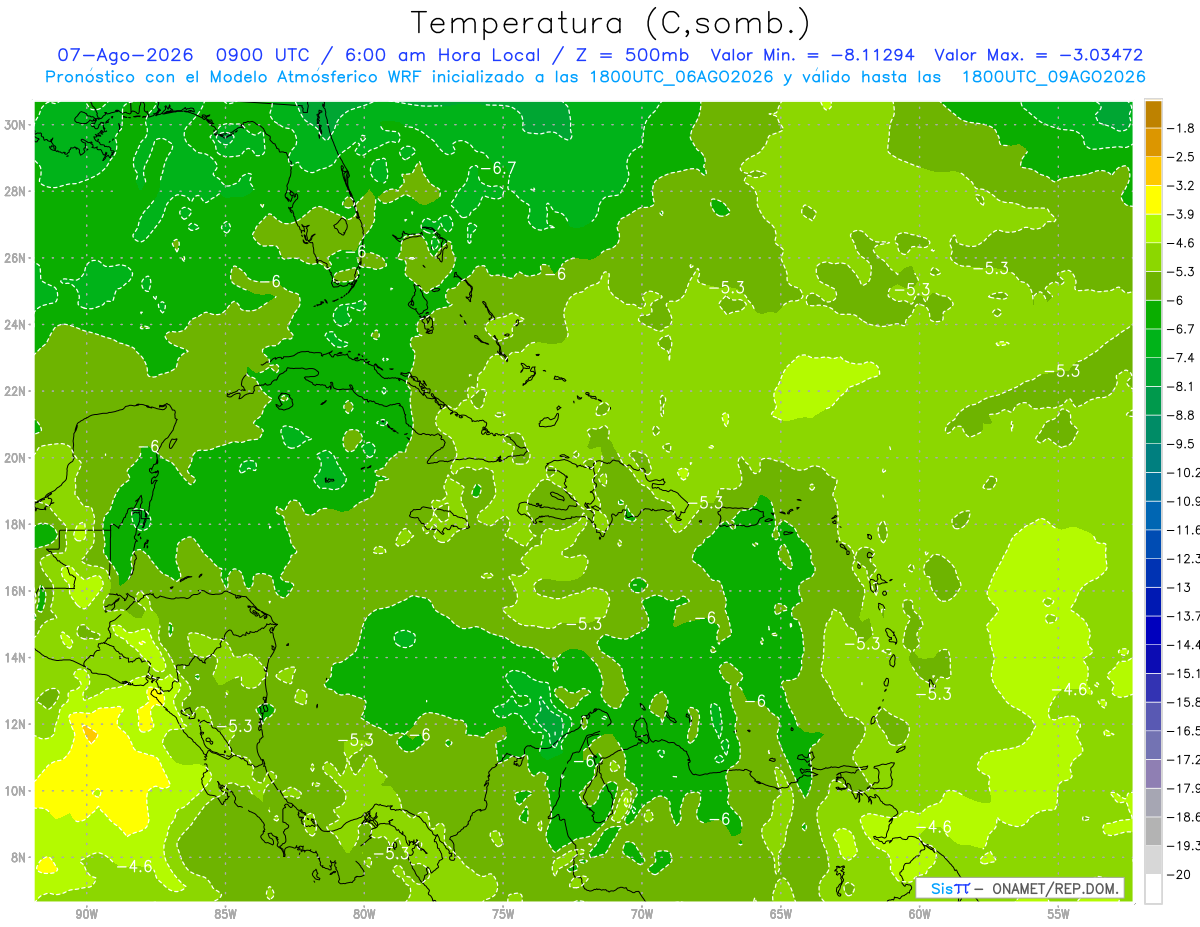This screenshot has width=1200, height=927.
Task: Click the '60W' longitude axis label
Action: pos(920,914)
